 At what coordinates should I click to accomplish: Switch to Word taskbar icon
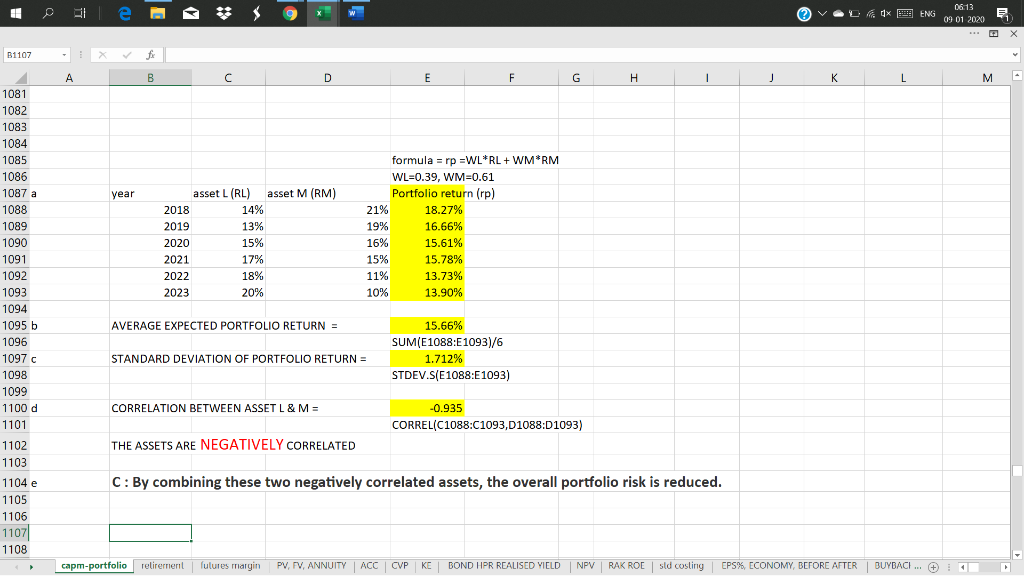pyautogui.click(x=356, y=13)
